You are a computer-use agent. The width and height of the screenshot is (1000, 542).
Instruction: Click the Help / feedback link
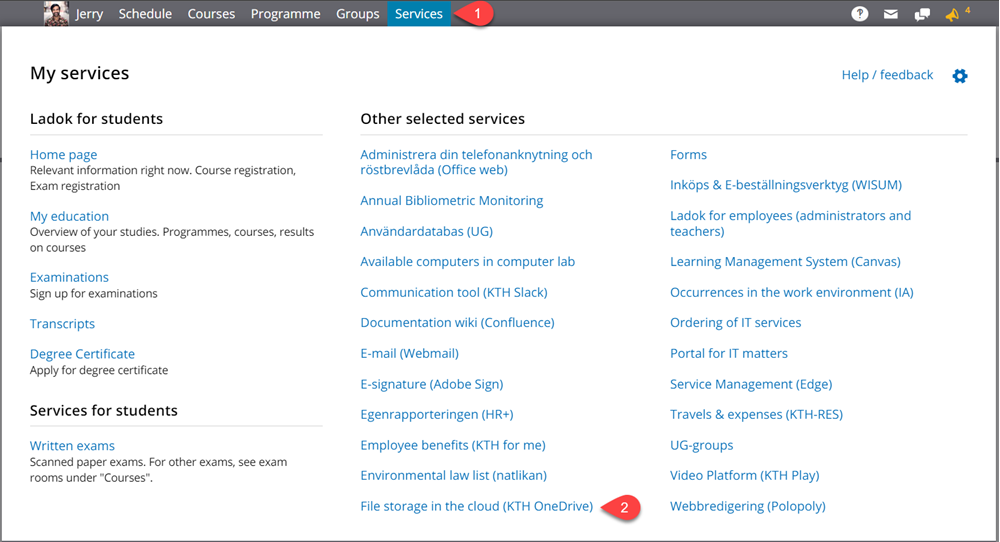(x=887, y=75)
